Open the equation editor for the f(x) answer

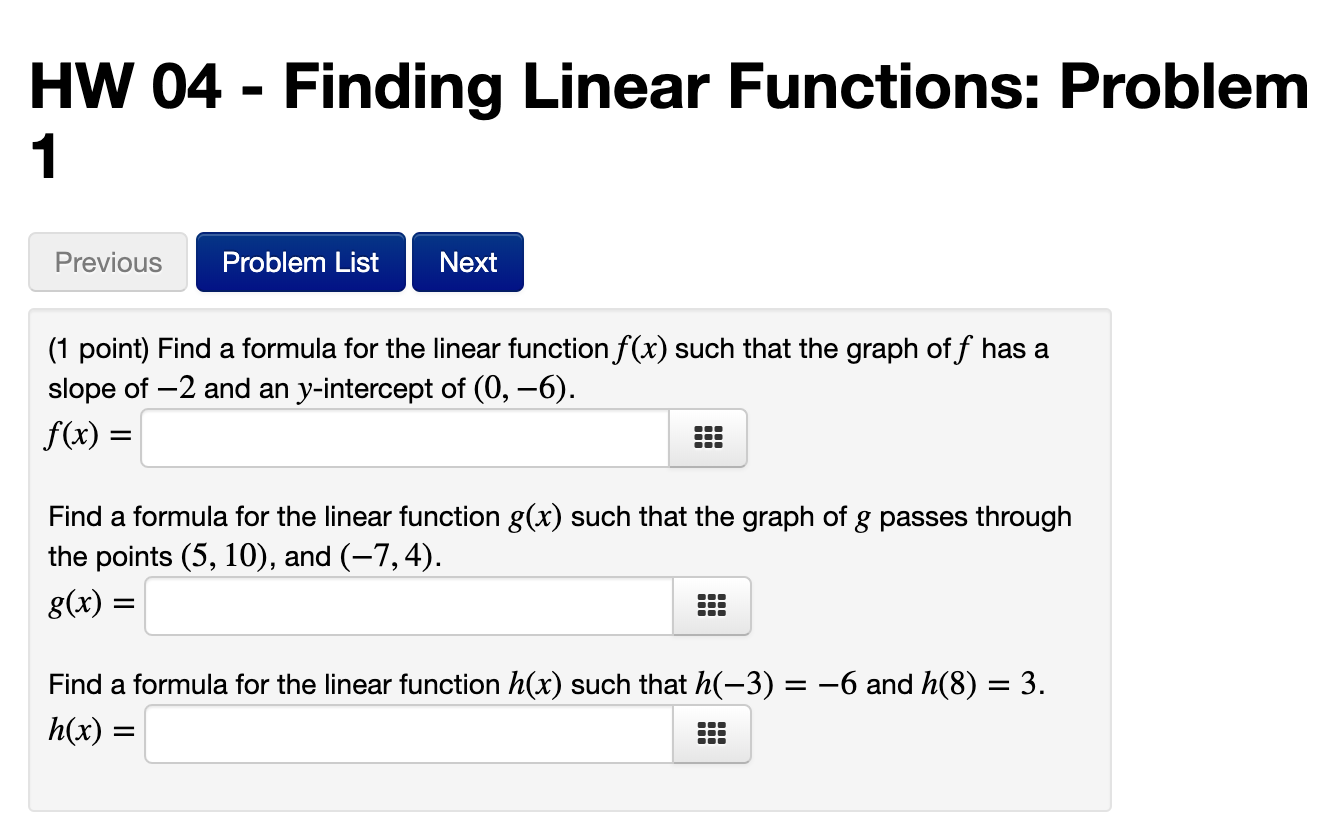708,438
